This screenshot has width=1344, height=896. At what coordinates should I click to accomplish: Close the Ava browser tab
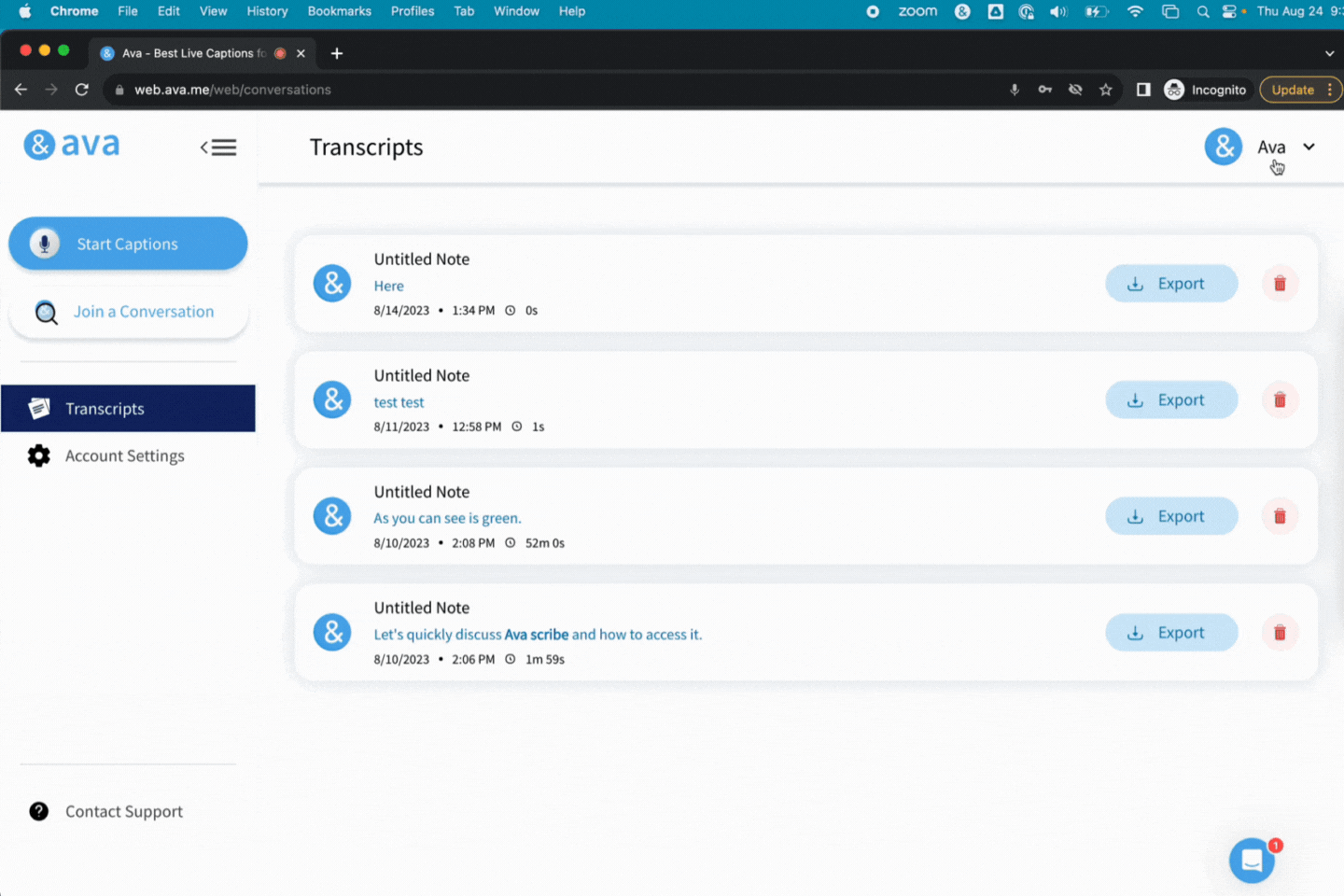tap(301, 53)
